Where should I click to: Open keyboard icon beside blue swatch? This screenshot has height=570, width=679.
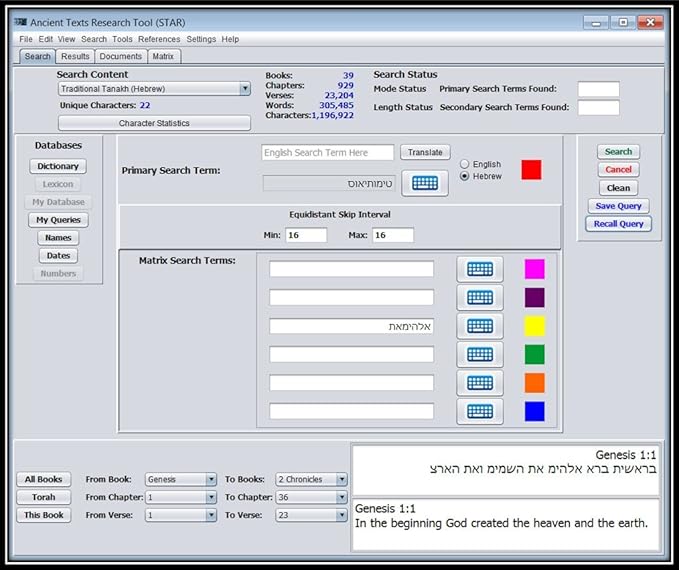(x=479, y=411)
